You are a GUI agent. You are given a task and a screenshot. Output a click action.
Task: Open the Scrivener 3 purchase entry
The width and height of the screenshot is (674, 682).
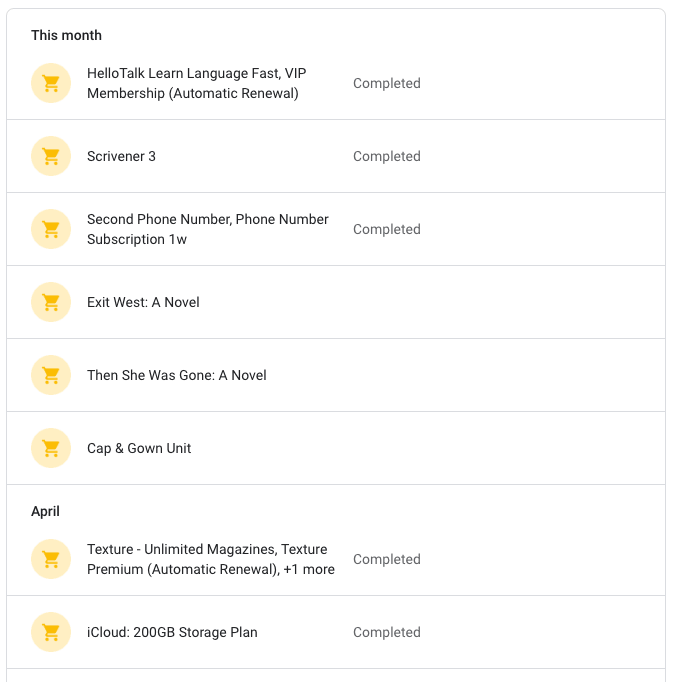click(x=336, y=156)
